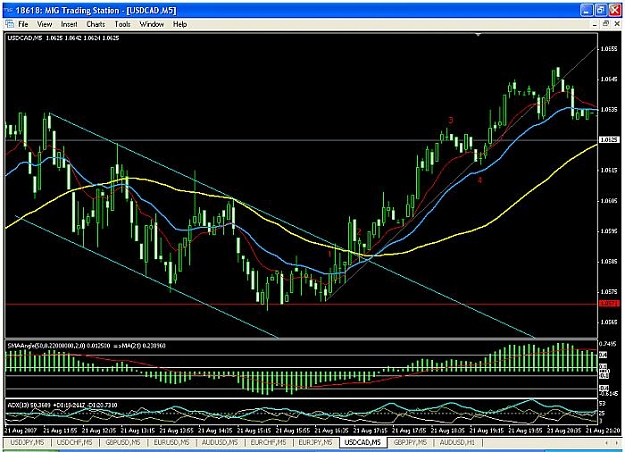625x452 pixels.
Task: Click the chart shift triangle marker at the top
Action: (478, 35)
